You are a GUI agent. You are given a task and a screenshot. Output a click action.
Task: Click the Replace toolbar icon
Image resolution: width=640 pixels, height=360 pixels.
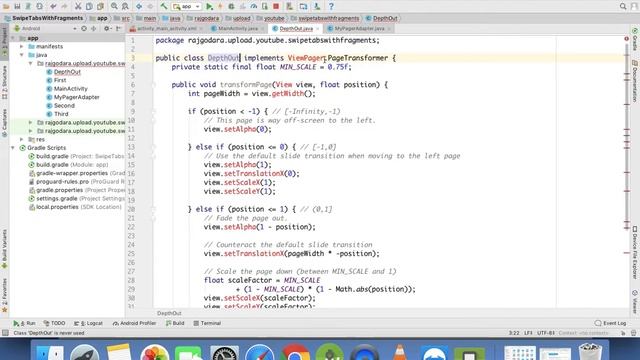click(x=125, y=6)
